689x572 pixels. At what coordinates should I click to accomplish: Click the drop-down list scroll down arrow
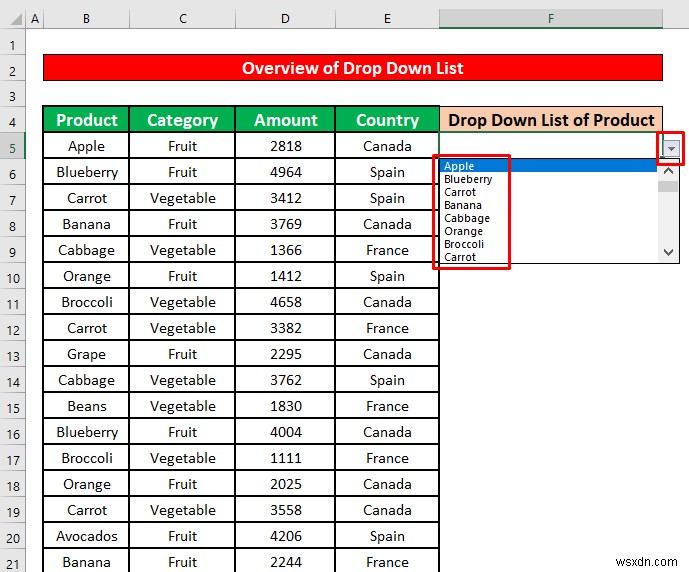[x=668, y=252]
